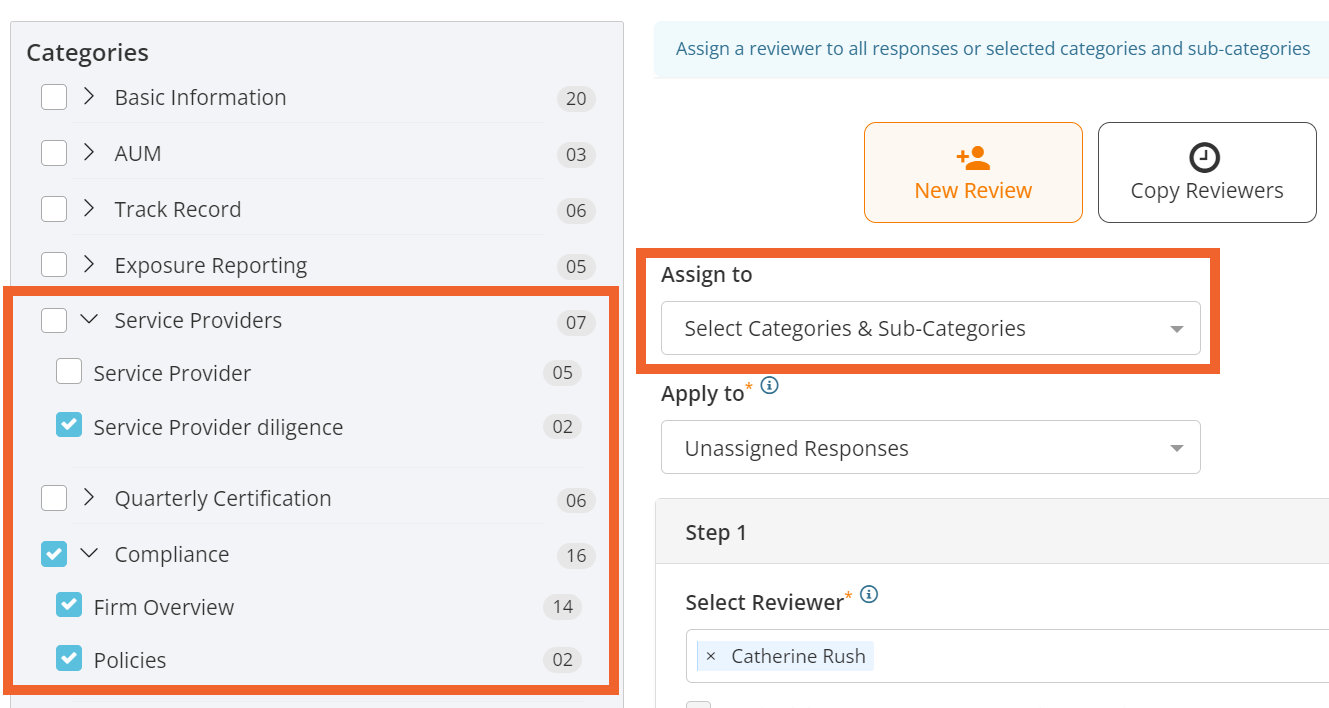This screenshot has width=1329, height=708.
Task: Click the Policies label
Action: coord(130,660)
